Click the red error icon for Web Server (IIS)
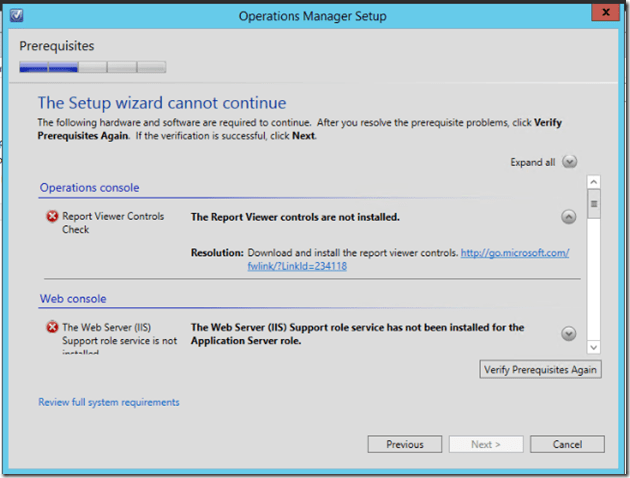 52,327
